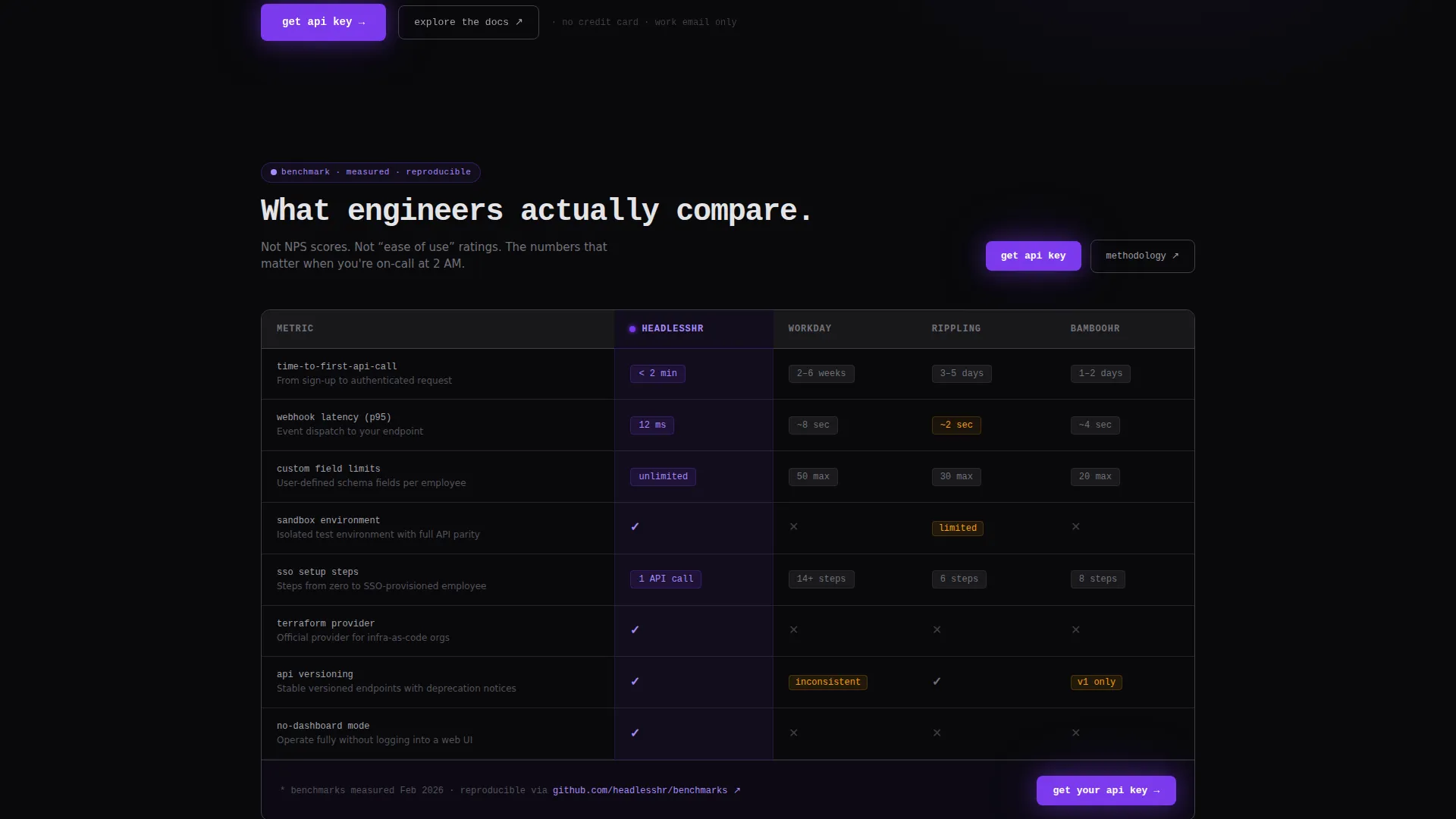This screenshot has width=1456, height=819.
Task: Select the '14+ steps' Workday badge
Action: [x=821, y=579]
